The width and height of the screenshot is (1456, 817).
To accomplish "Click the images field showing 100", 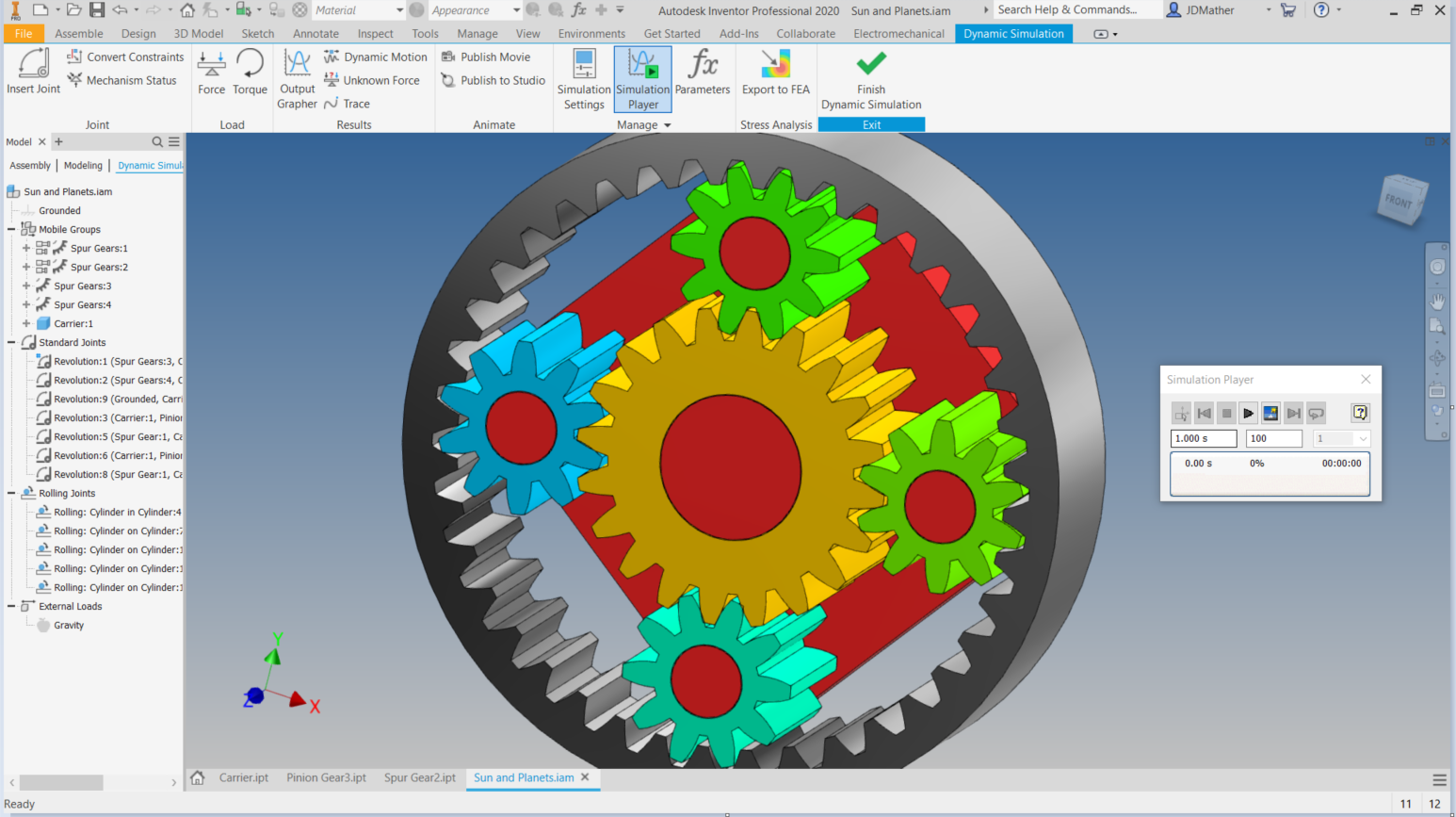I will (x=1274, y=438).
